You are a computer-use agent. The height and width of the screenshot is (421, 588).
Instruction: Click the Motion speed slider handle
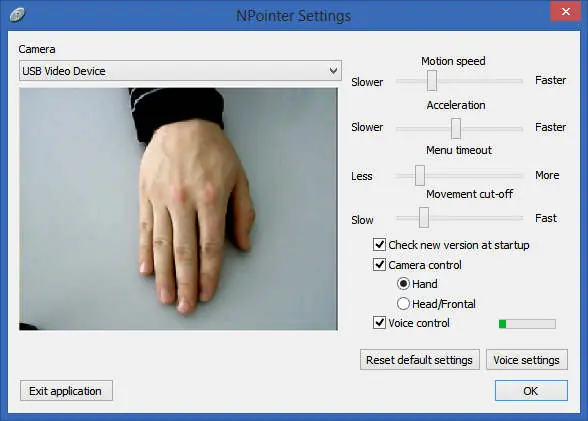click(432, 80)
